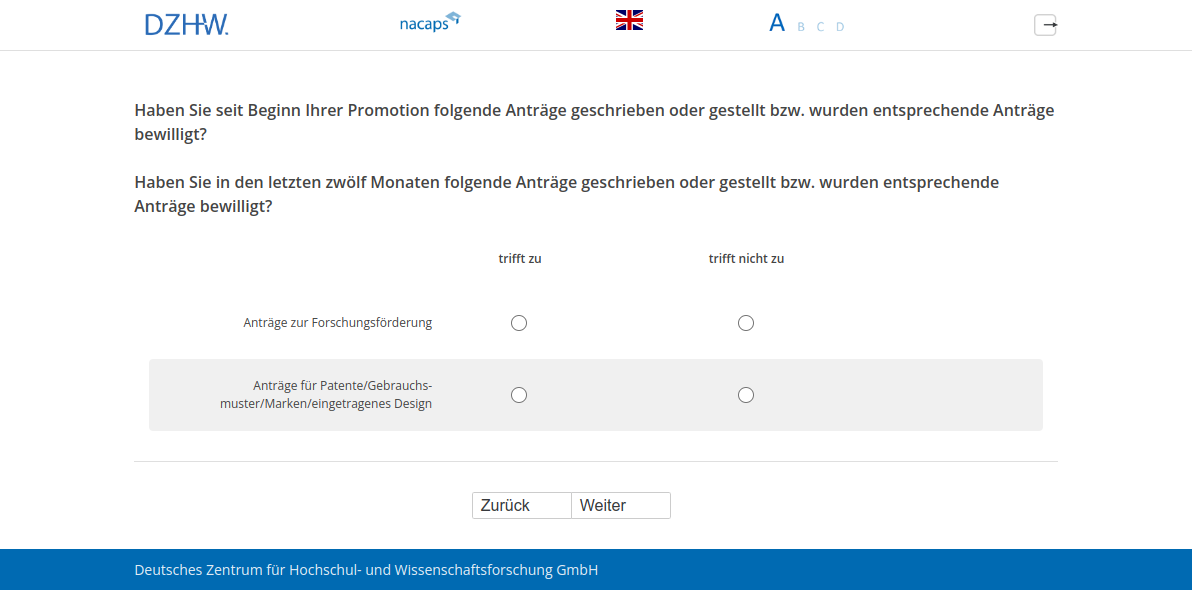Select the large A font size

(x=777, y=23)
